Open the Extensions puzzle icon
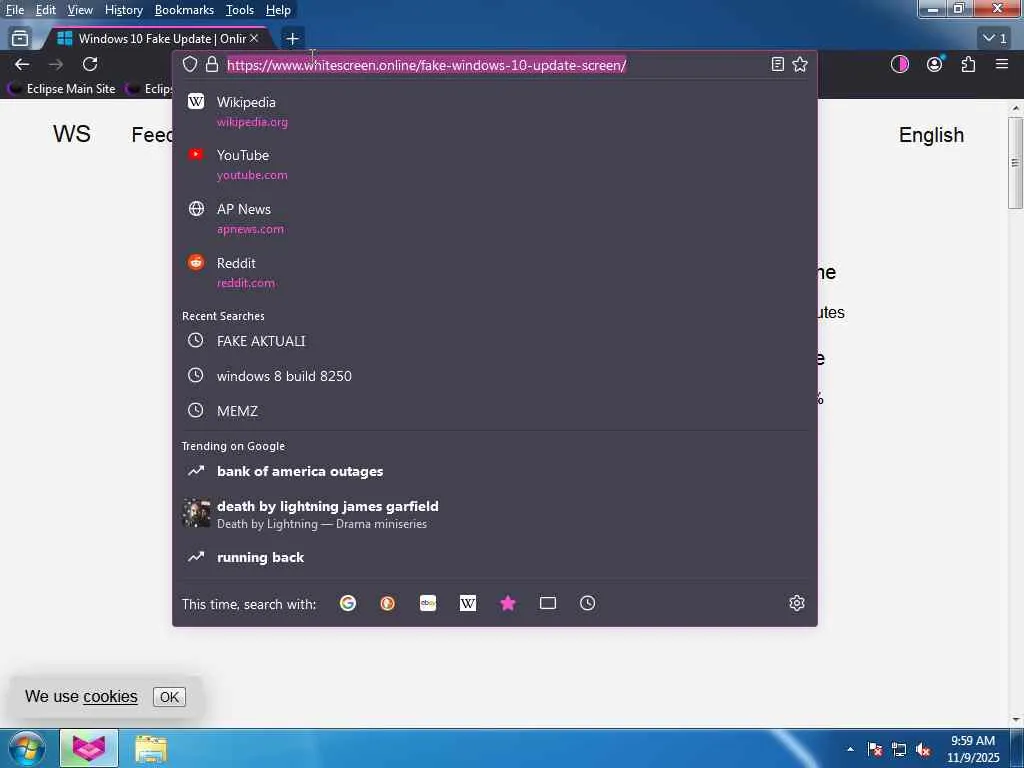 [968, 64]
